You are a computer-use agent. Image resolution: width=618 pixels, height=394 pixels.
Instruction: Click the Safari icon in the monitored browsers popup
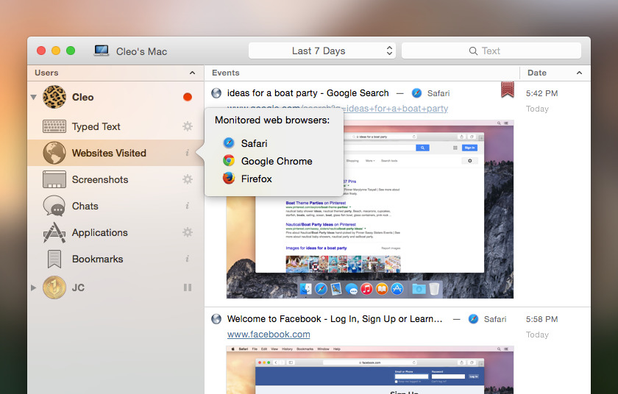[229, 143]
